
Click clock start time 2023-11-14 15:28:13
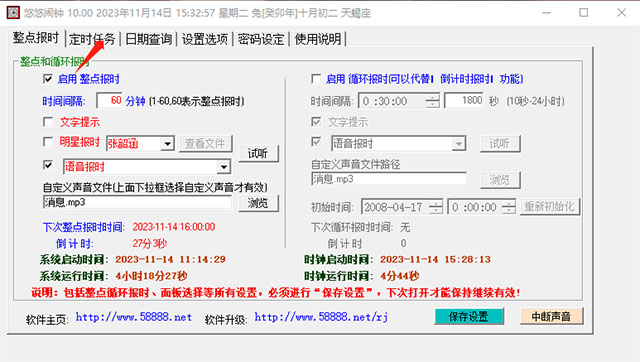tap(435, 260)
